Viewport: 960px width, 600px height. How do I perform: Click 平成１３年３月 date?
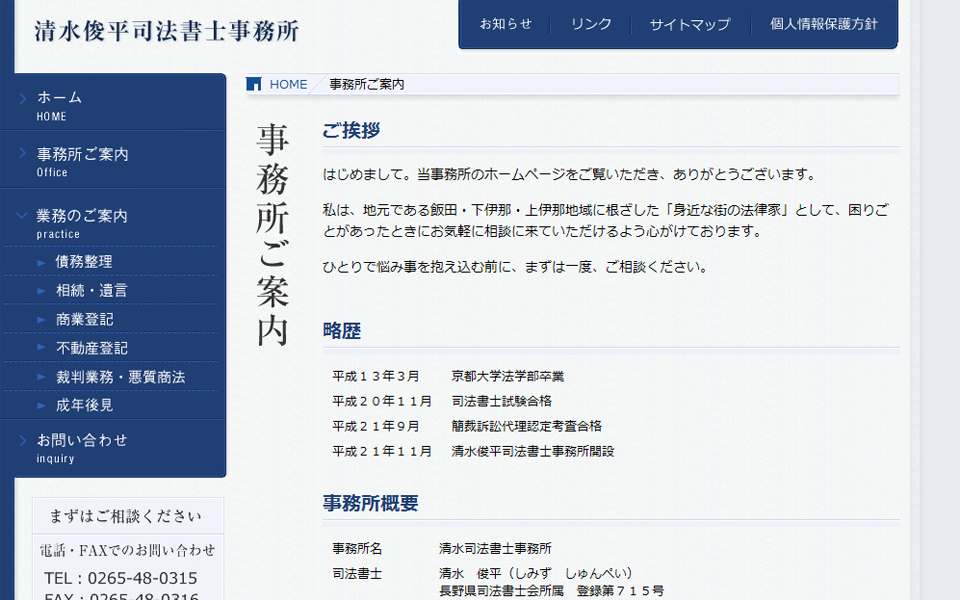pos(376,376)
